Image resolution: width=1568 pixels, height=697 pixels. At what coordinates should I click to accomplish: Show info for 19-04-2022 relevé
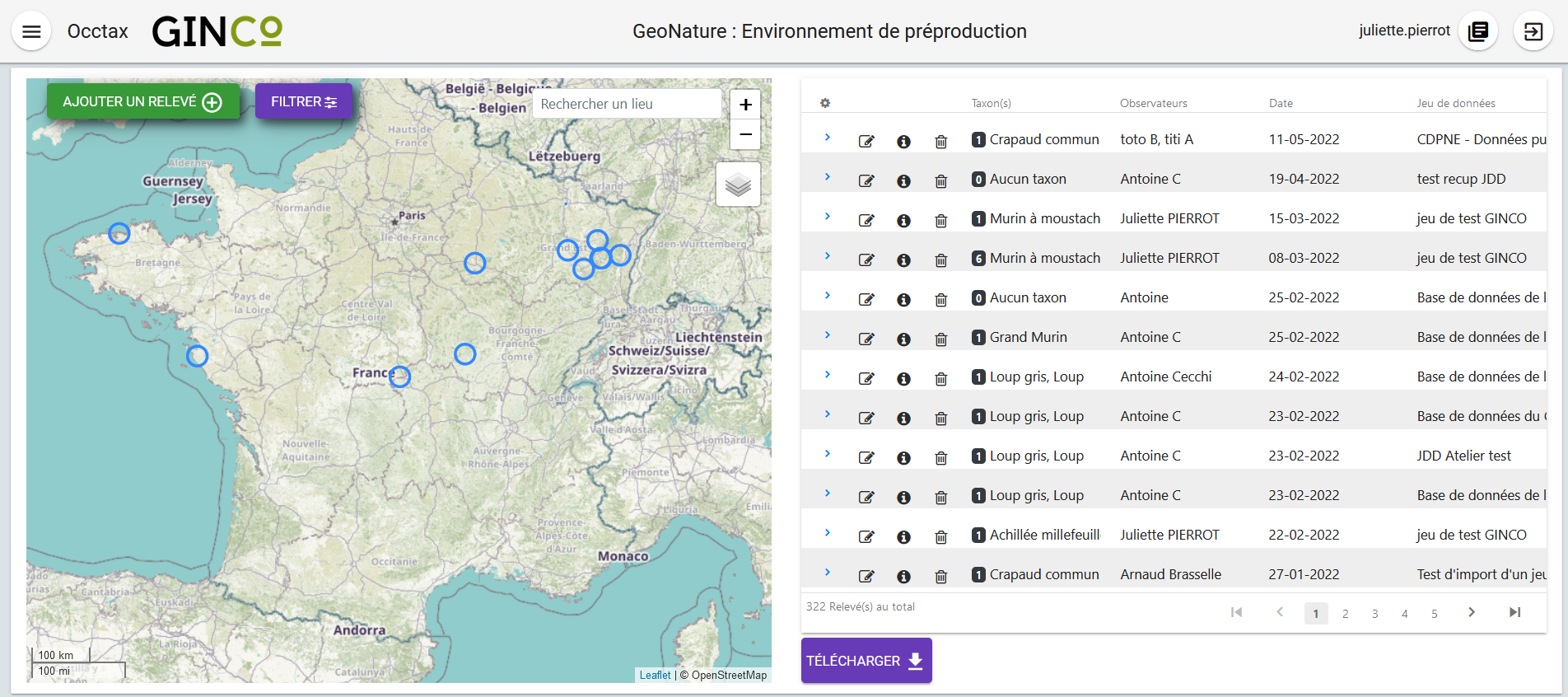click(x=903, y=180)
